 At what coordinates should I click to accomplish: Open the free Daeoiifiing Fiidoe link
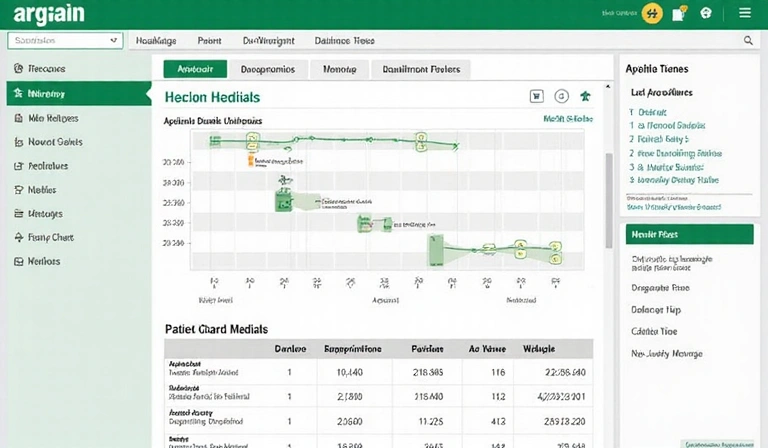tap(680, 153)
